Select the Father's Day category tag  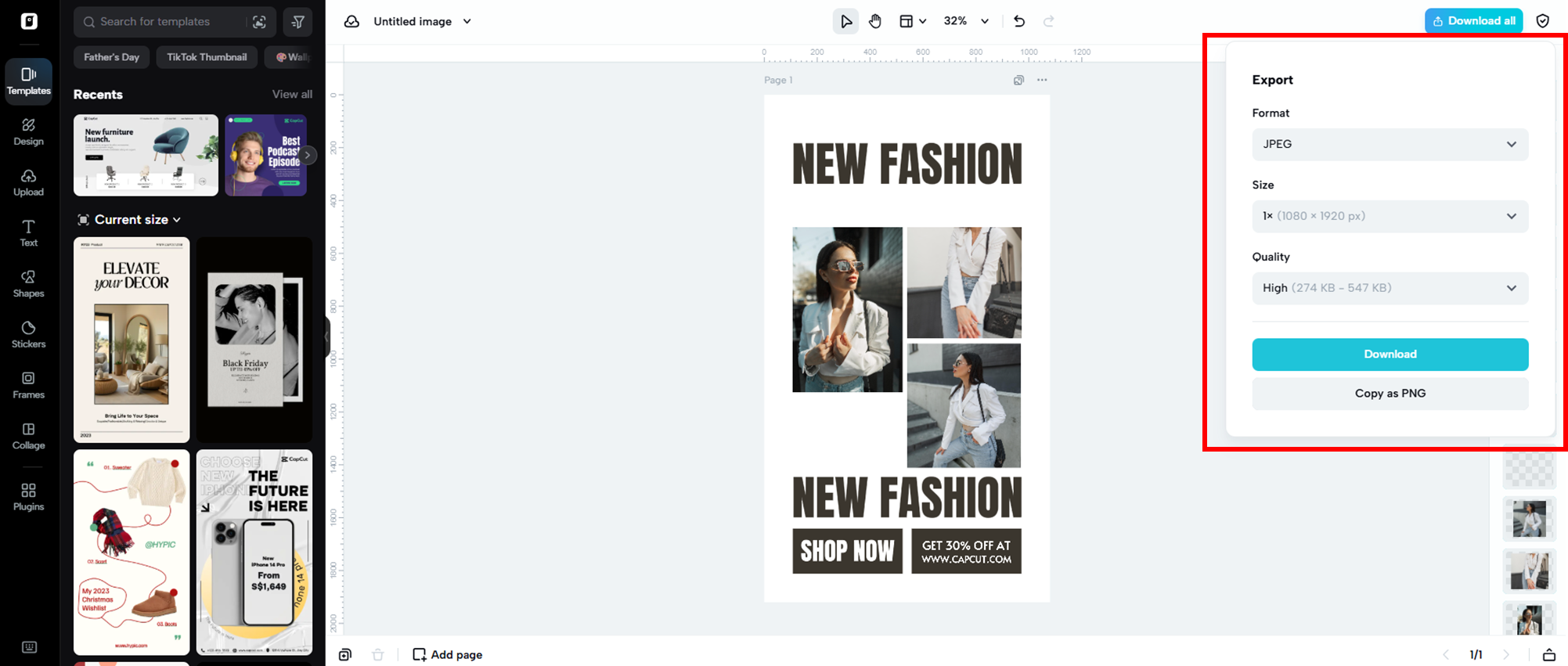(111, 57)
